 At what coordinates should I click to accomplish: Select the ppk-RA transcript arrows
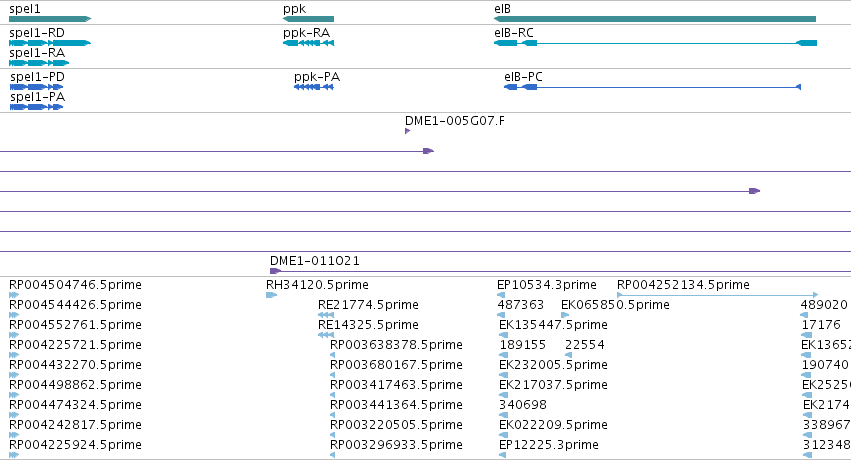[x=308, y=43]
